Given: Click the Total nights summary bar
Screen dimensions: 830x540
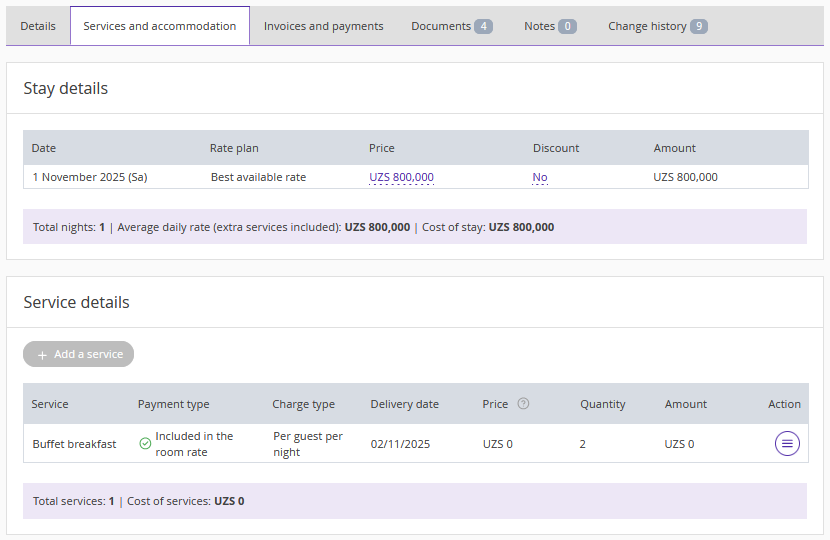Looking at the screenshot, I should pyautogui.click(x=414, y=227).
